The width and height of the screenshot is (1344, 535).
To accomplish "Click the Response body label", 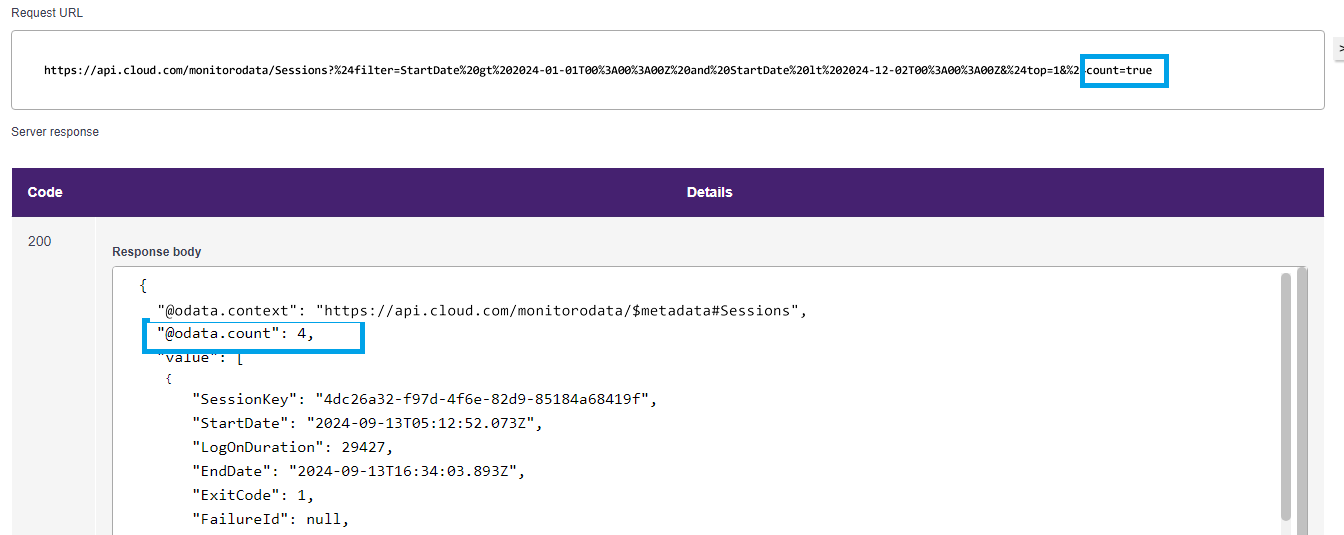I will click(156, 252).
